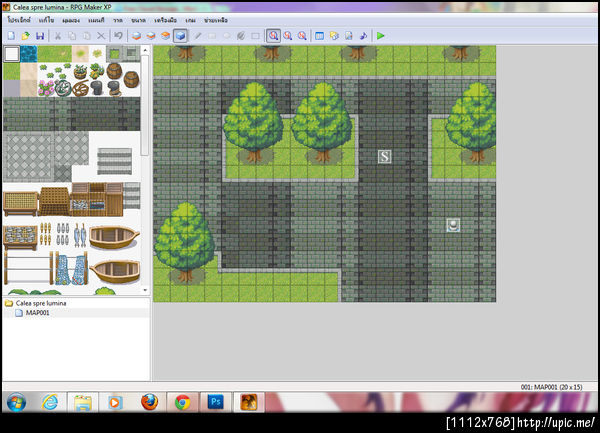Switch to map Layer 1
600x433 pixels.
click(x=136, y=36)
